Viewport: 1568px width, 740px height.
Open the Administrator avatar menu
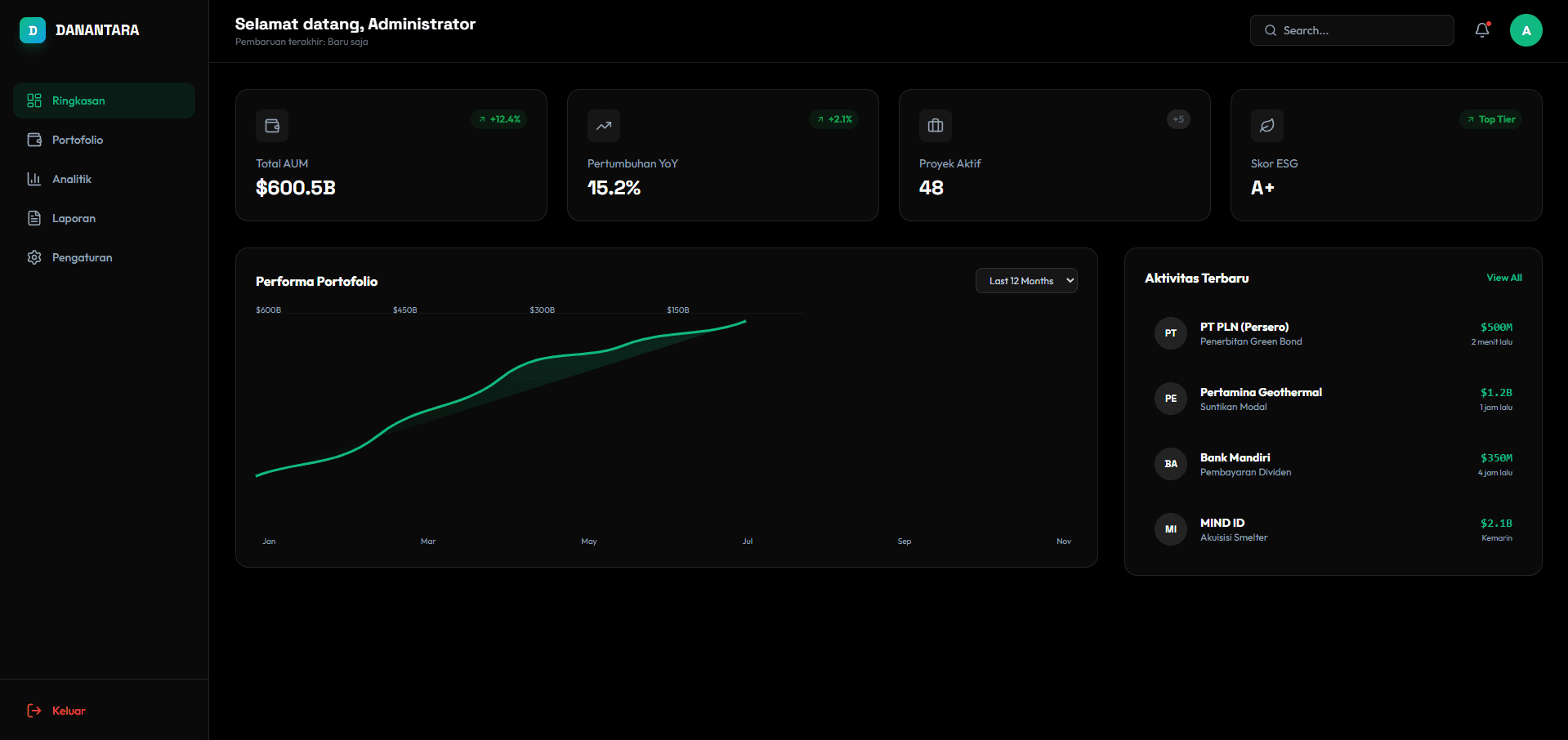[x=1526, y=30]
